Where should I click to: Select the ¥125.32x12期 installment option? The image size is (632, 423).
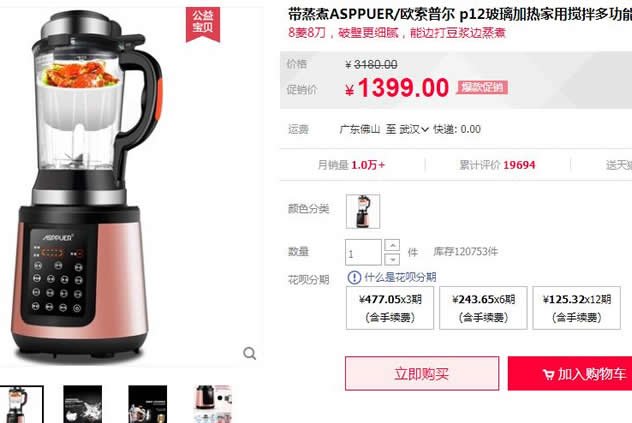[x=576, y=308]
